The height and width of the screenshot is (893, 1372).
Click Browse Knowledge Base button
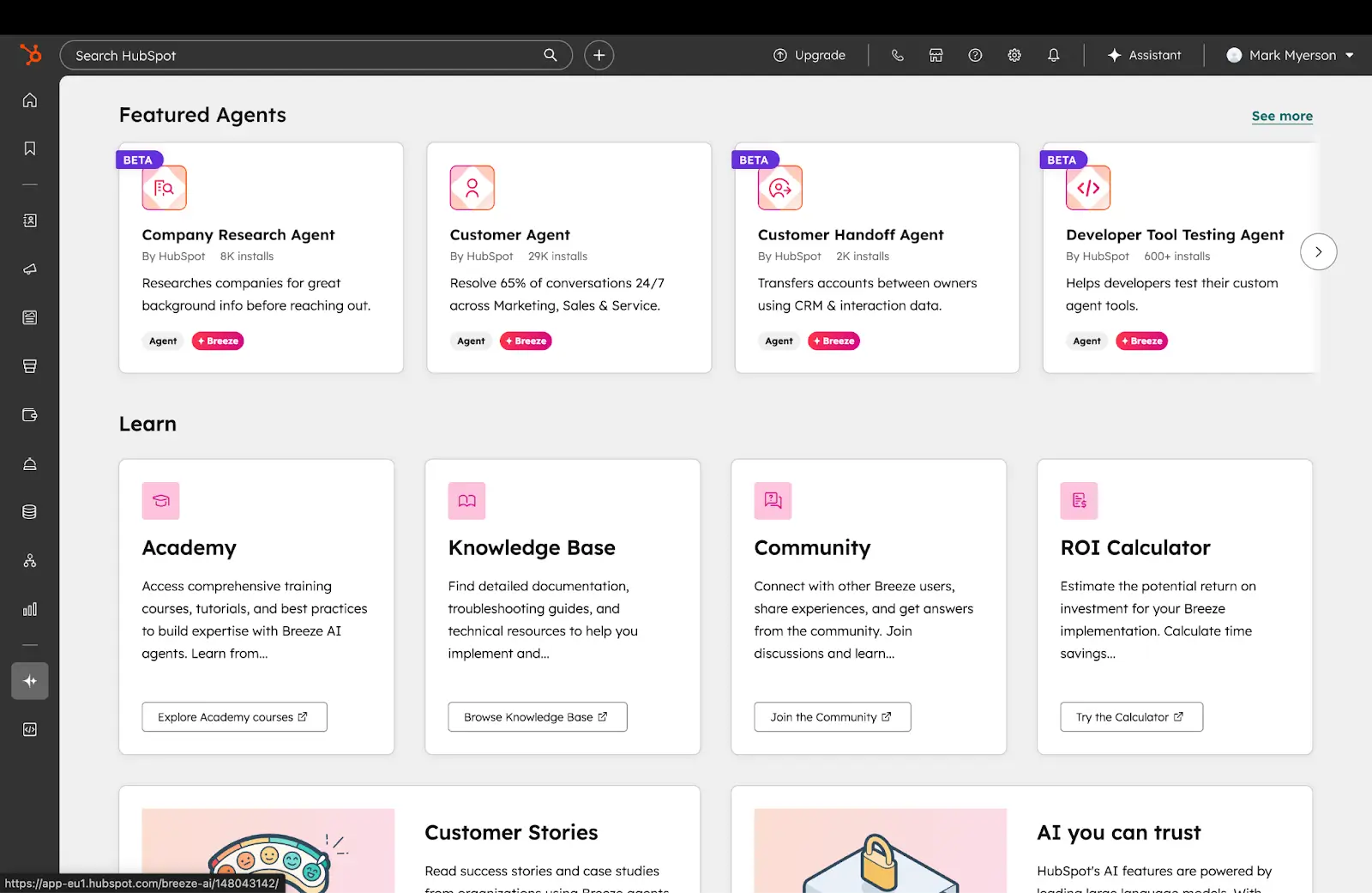coord(538,717)
